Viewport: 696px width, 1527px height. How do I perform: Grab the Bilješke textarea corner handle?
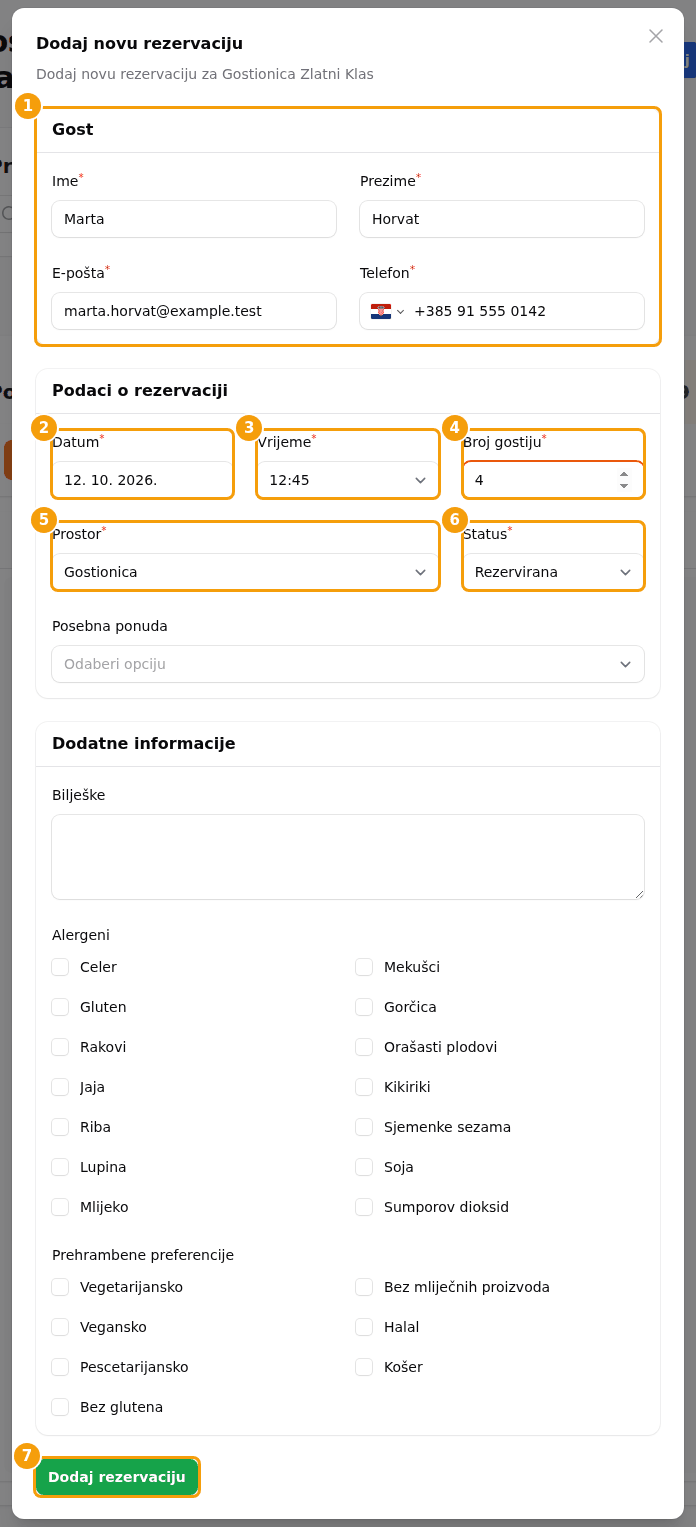coord(638,893)
